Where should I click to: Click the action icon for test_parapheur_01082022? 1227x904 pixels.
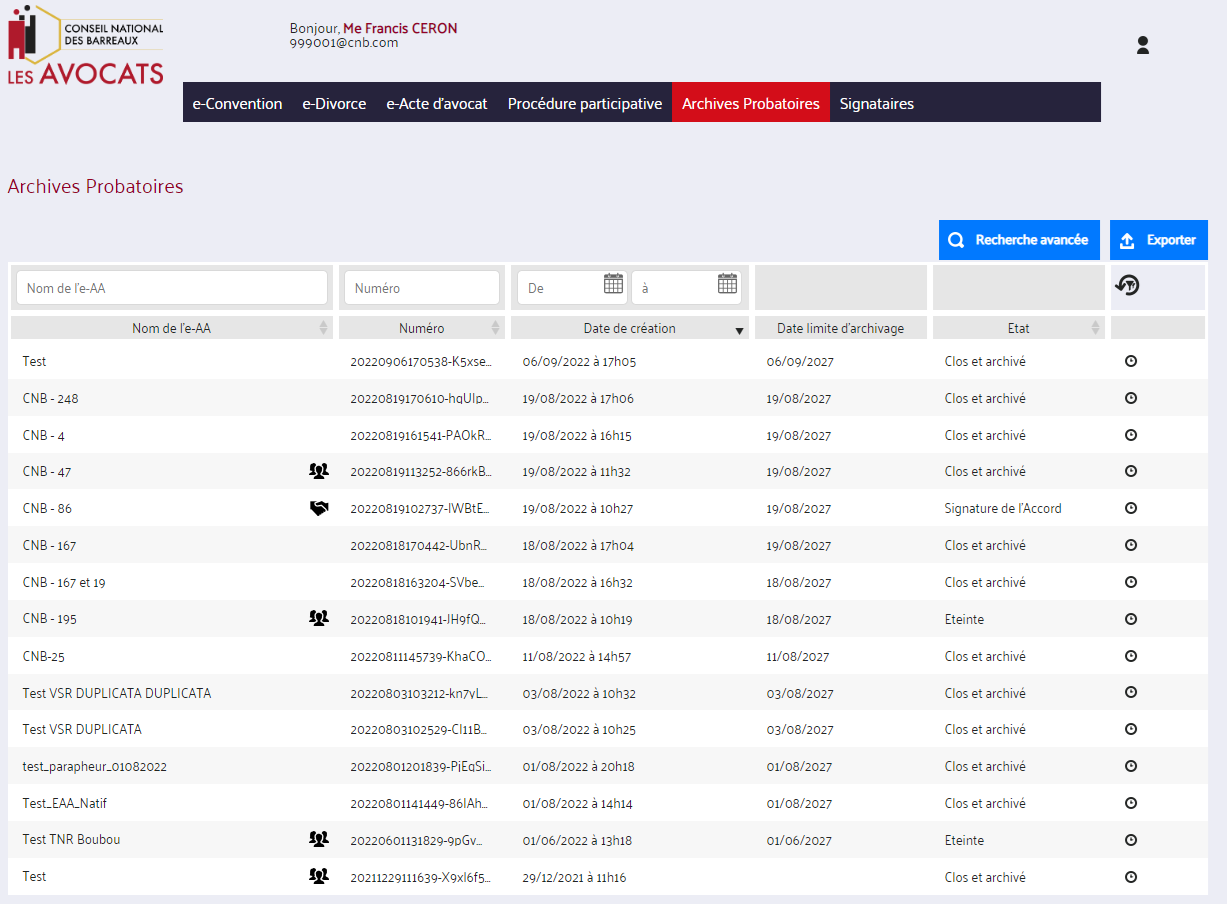1131,766
